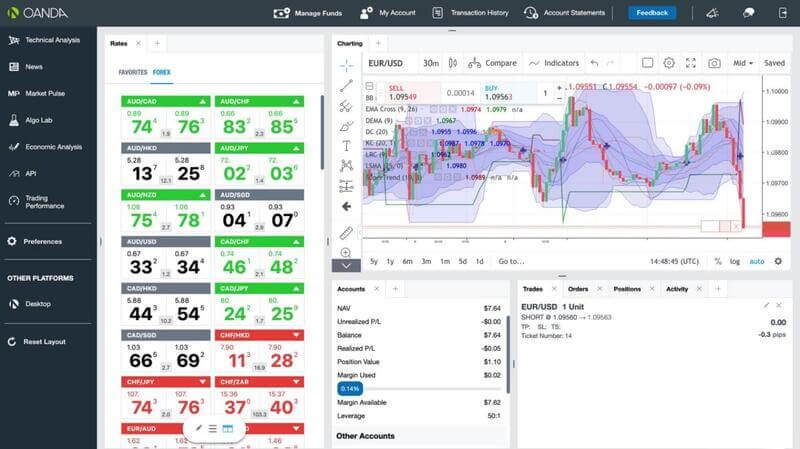The width and height of the screenshot is (800, 449).
Task: Switch rates to card view
Action: [x=228, y=429]
